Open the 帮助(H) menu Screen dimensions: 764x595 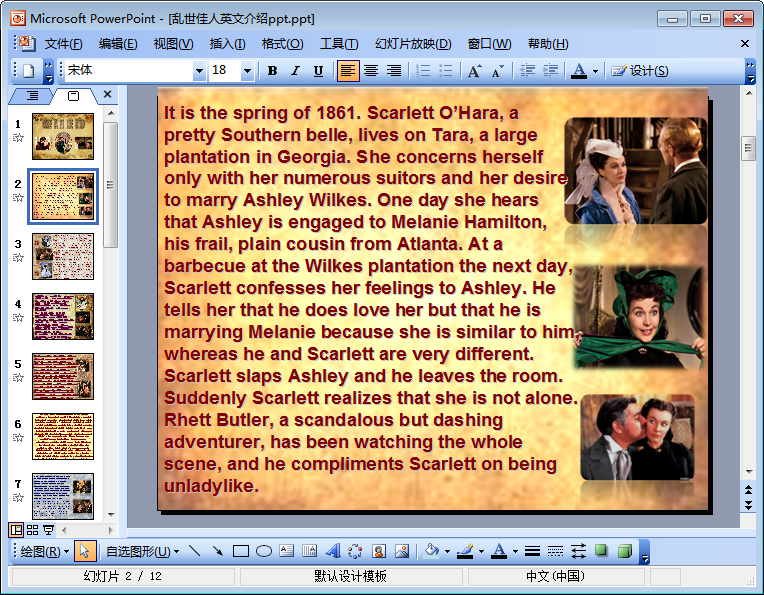coord(548,44)
